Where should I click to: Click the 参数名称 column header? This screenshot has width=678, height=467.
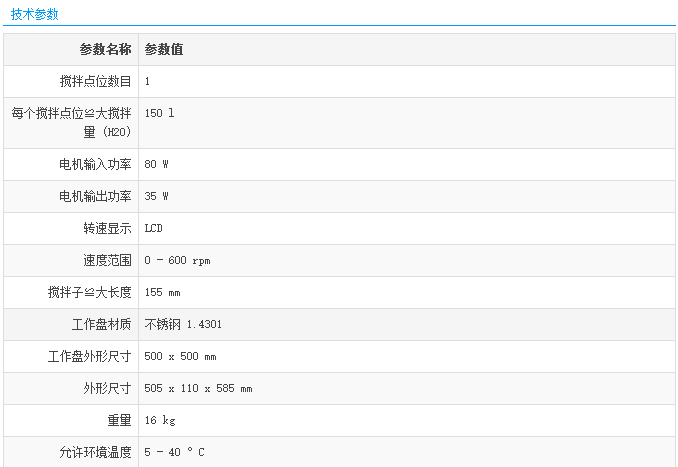[x=105, y=49]
